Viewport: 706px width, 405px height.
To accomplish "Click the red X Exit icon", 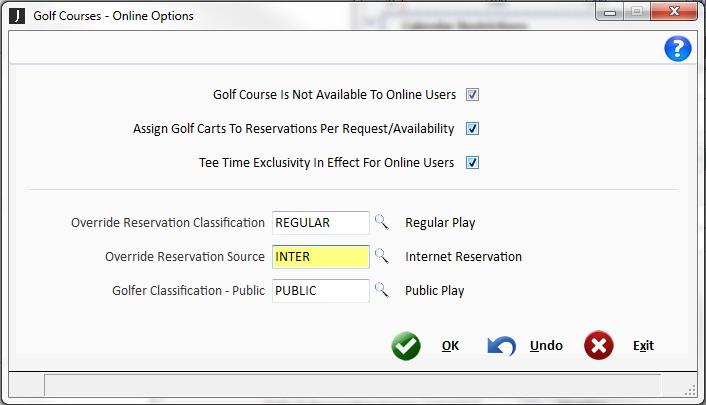I will [598, 346].
